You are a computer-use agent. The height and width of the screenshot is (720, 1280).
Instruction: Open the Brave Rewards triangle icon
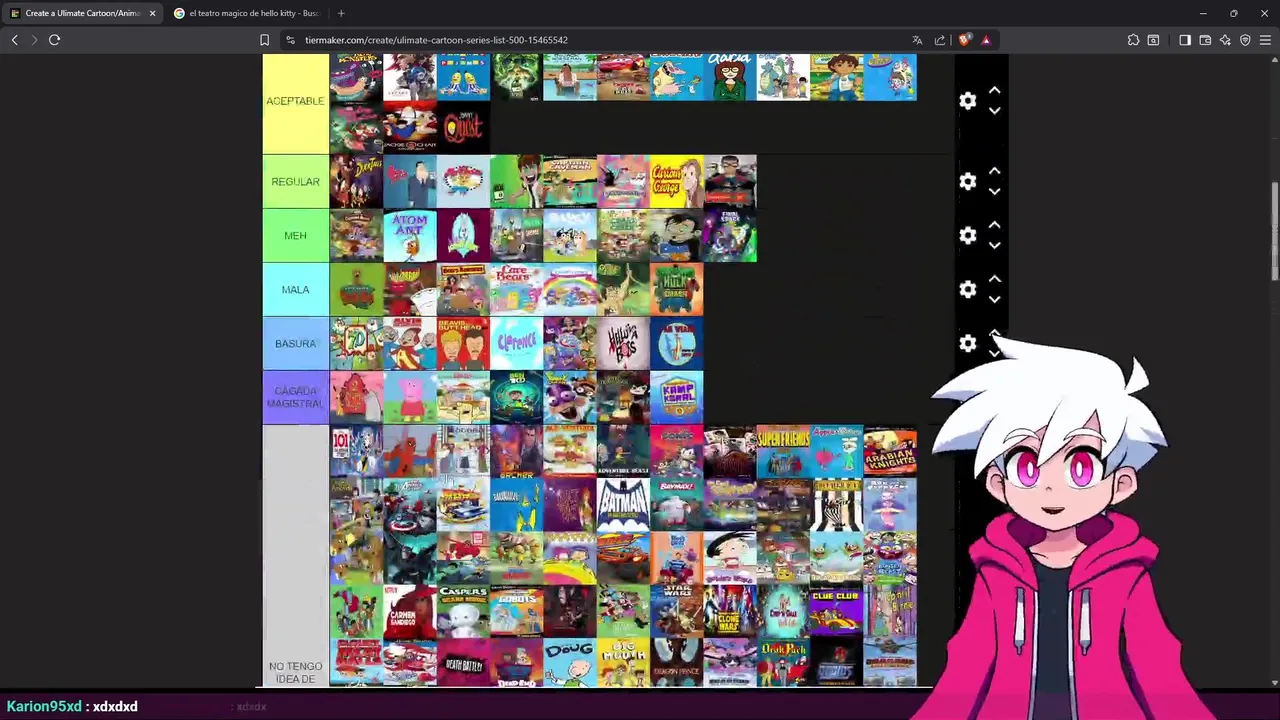click(x=986, y=40)
